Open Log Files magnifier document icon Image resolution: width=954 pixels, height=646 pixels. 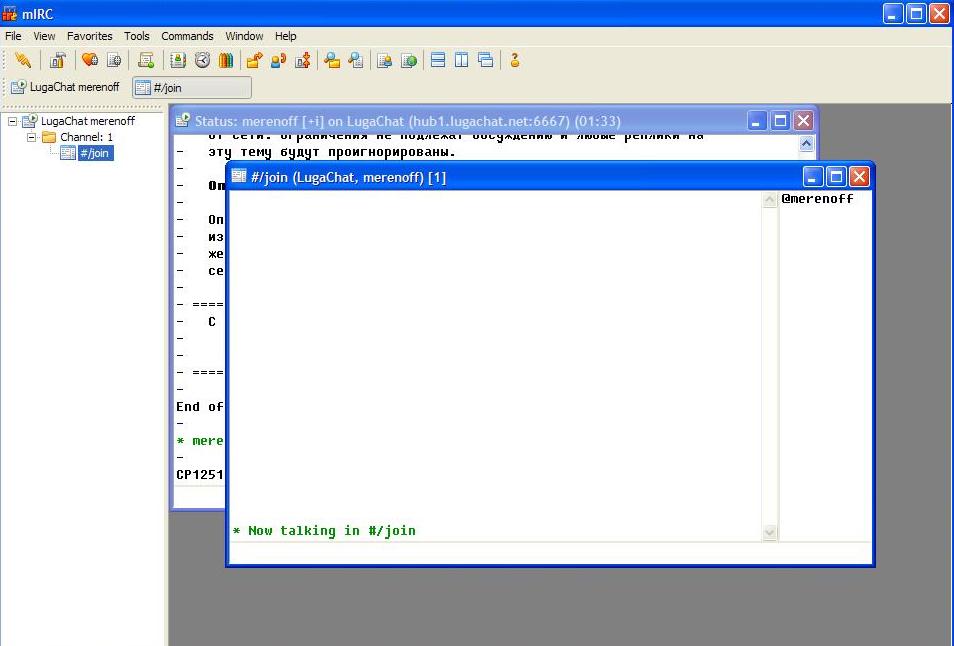(356, 60)
